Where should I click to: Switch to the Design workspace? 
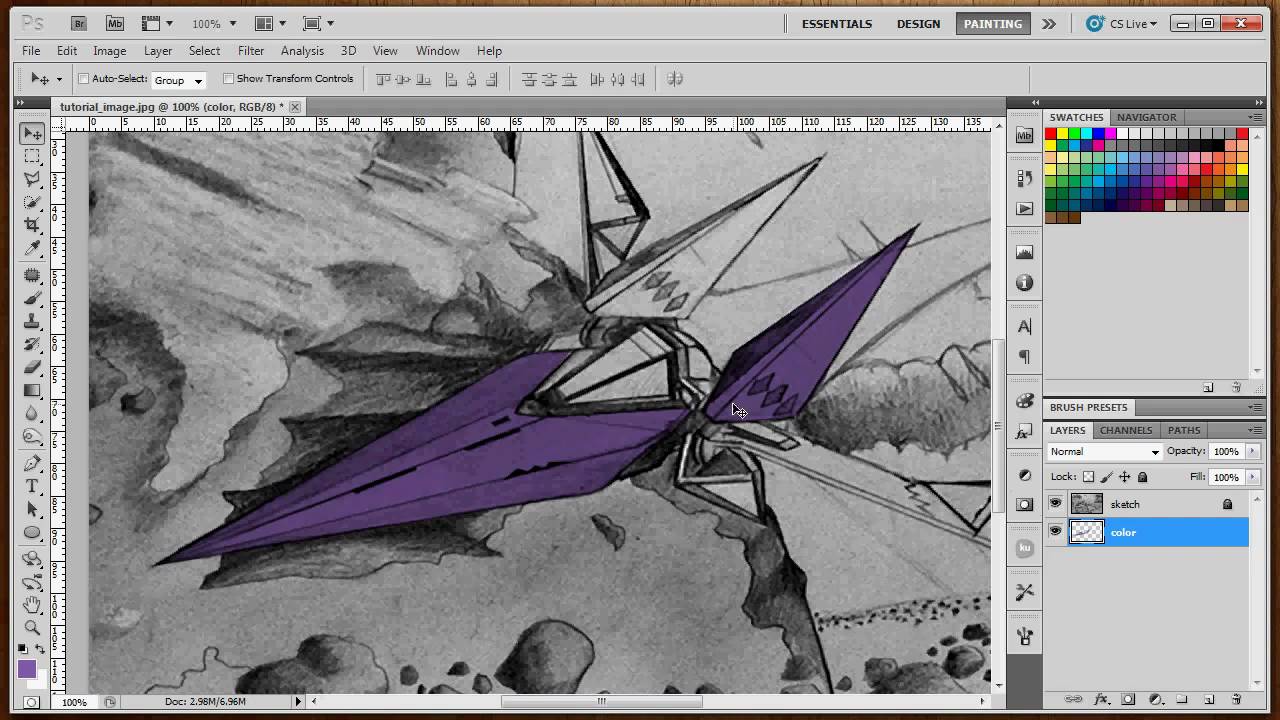click(x=918, y=24)
